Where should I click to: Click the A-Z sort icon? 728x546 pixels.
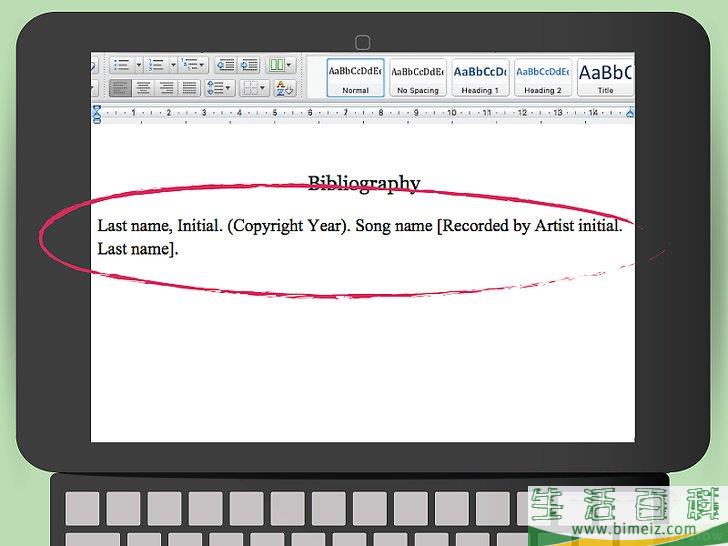click(284, 88)
